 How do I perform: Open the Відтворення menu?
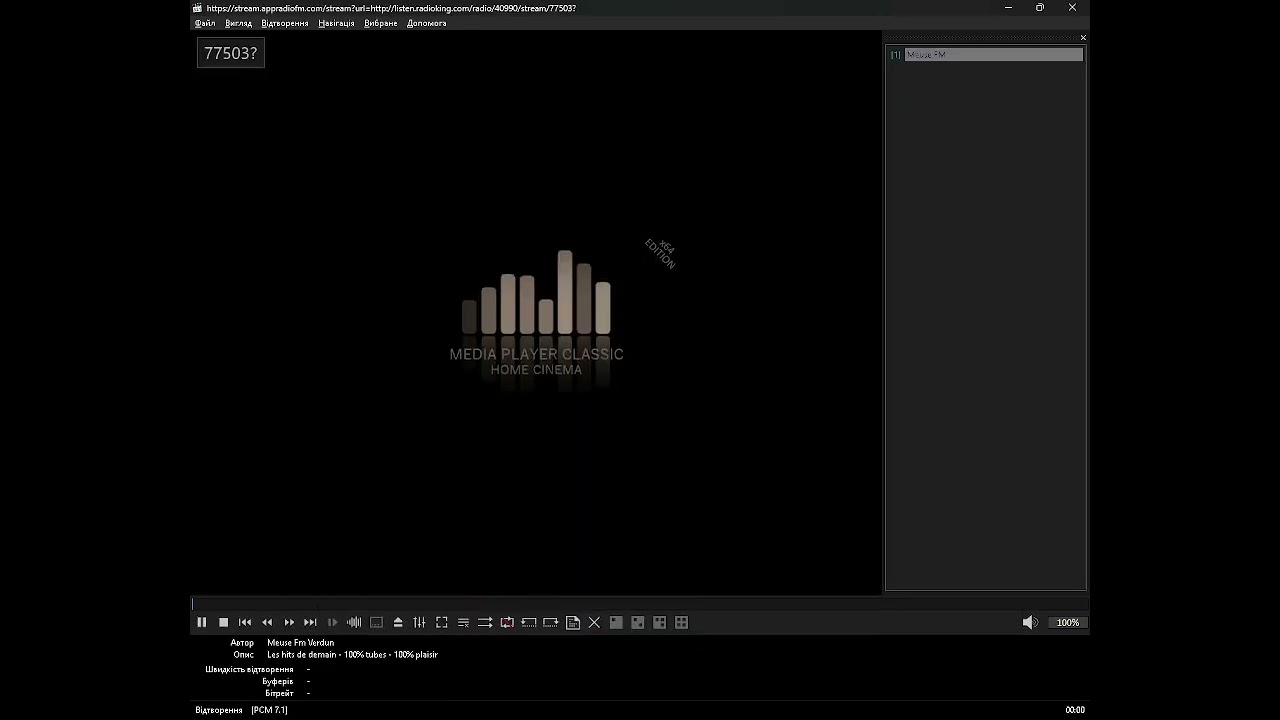[x=285, y=23]
